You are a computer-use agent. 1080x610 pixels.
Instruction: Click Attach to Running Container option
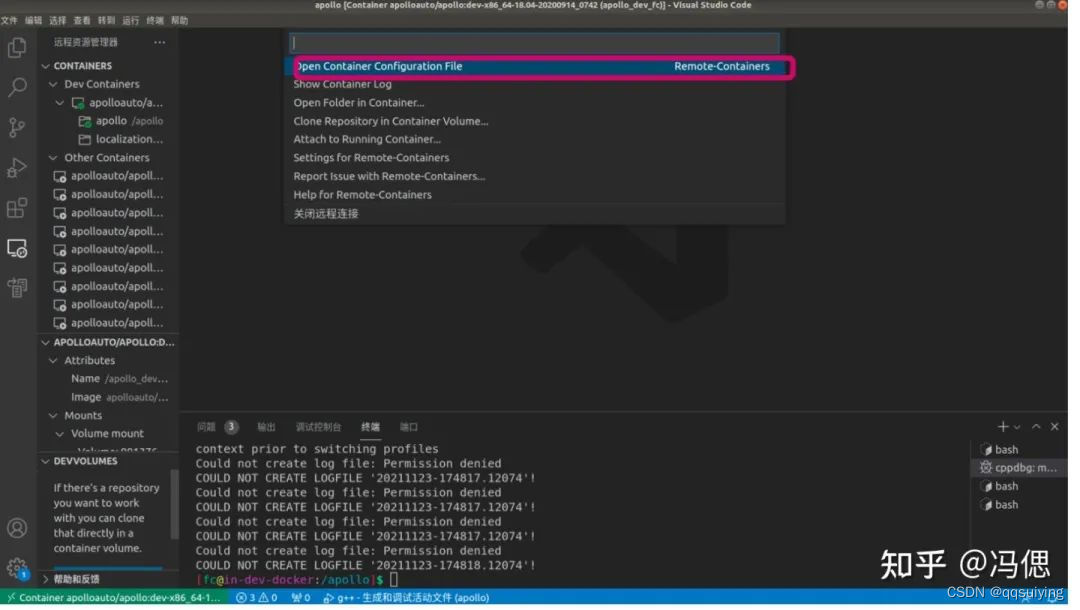(x=365, y=139)
